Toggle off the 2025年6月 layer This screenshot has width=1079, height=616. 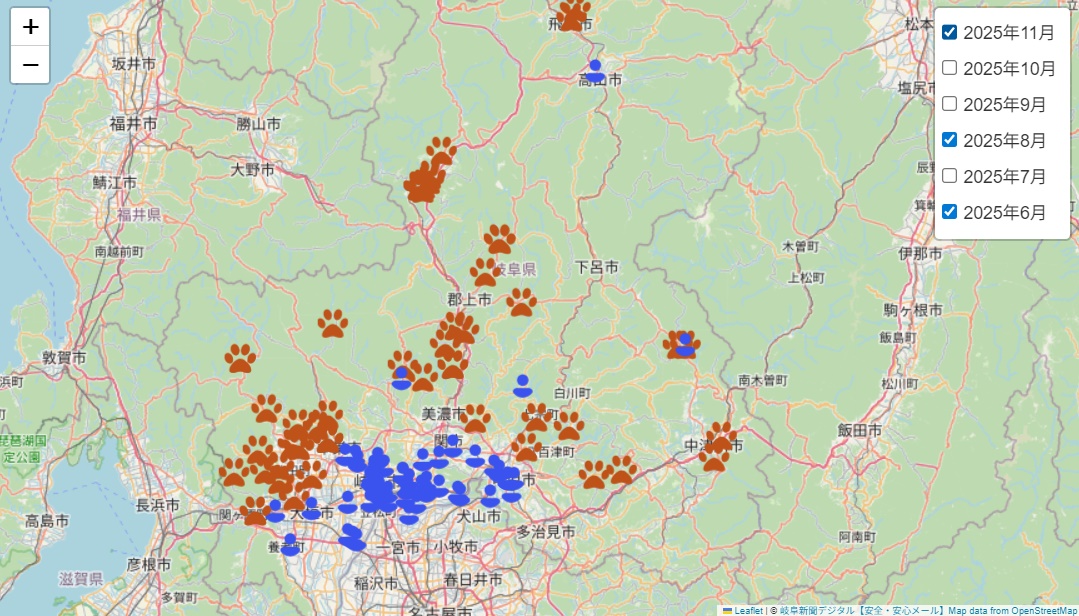pyautogui.click(x=950, y=212)
